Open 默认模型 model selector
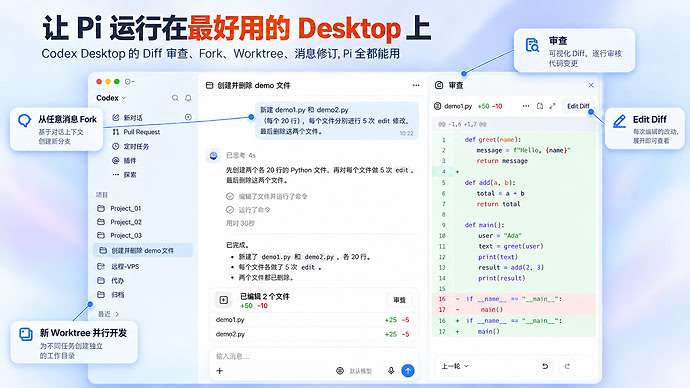This screenshot has height=388, width=690. click(x=355, y=371)
